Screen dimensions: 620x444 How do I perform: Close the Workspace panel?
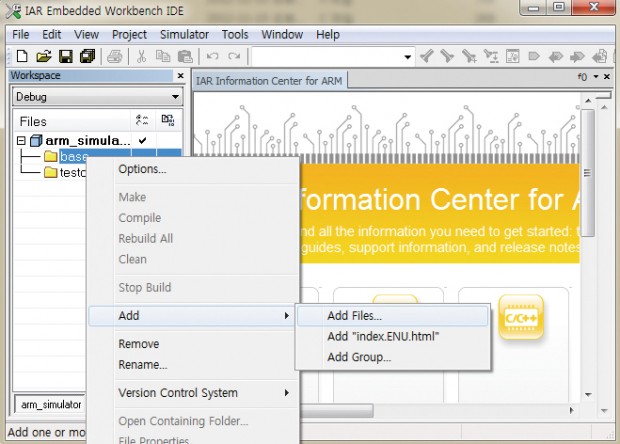point(181,76)
